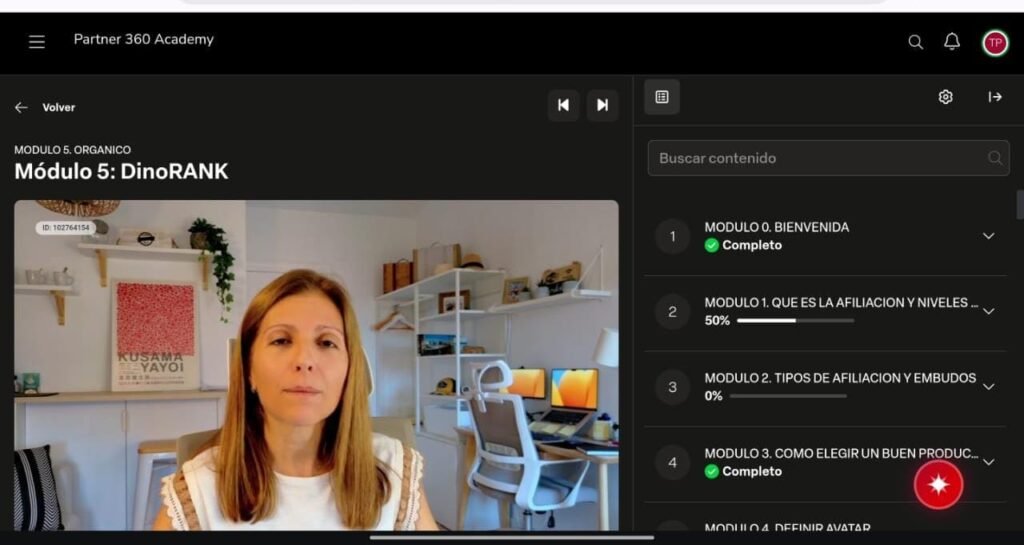This screenshot has width=1024, height=545.
Task: Go to the previous lesson
Action: (564, 105)
